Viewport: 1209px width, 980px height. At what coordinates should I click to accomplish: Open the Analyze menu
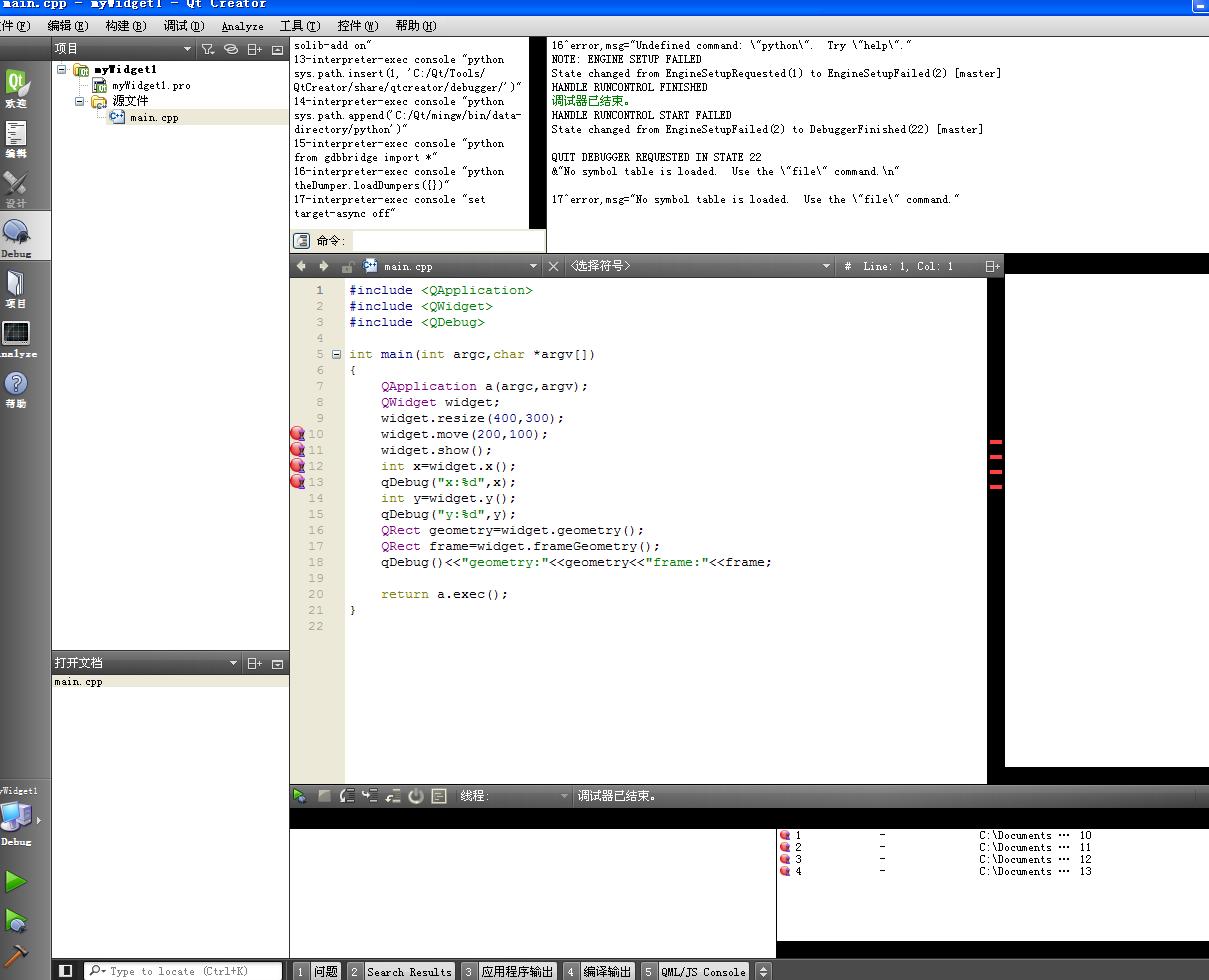click(x=242, y=26)
